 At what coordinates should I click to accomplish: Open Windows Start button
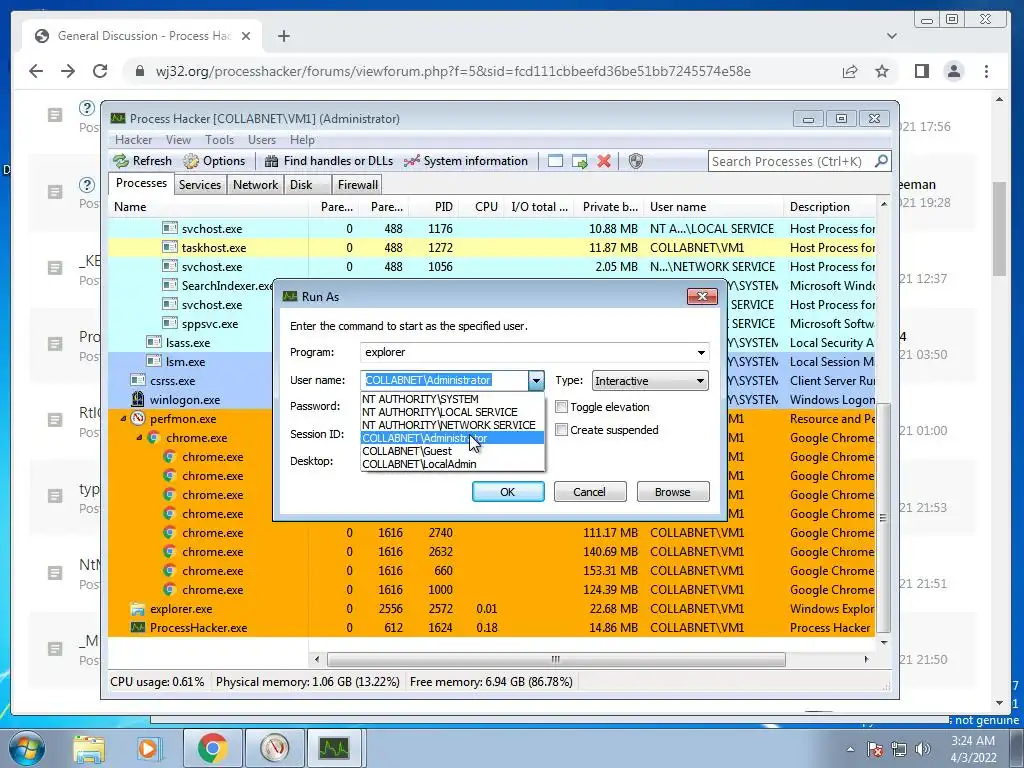[26, 748]
